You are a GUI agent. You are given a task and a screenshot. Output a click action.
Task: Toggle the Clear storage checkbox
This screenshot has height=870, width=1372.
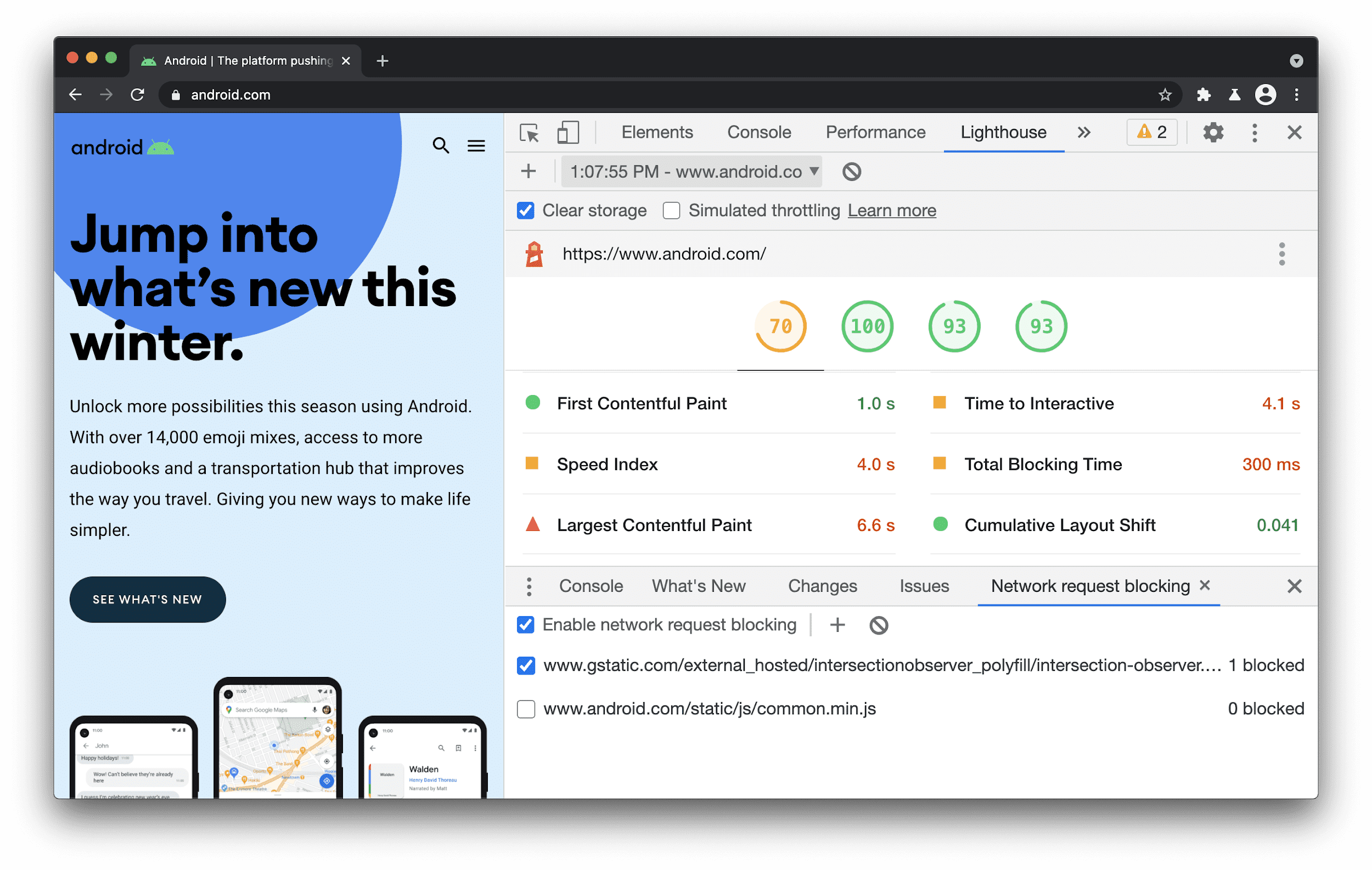pyautogui.click(x=525, y=211)
